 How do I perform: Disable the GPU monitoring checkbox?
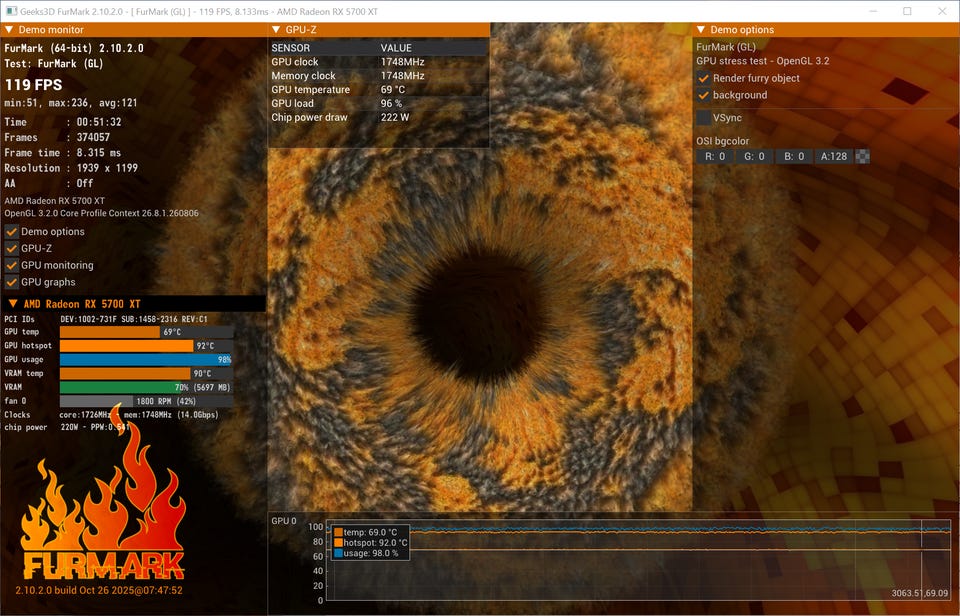12,265
